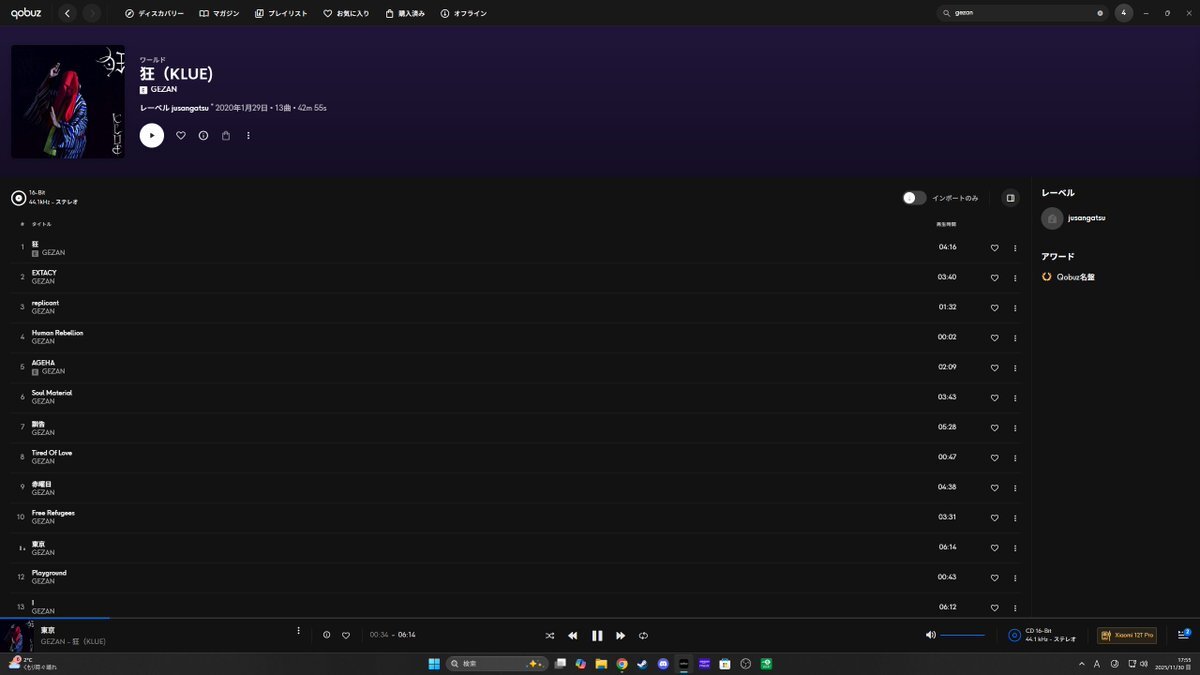Open more options for EXTACY track
The image size is (1200, 675).
click(1015, 278)
